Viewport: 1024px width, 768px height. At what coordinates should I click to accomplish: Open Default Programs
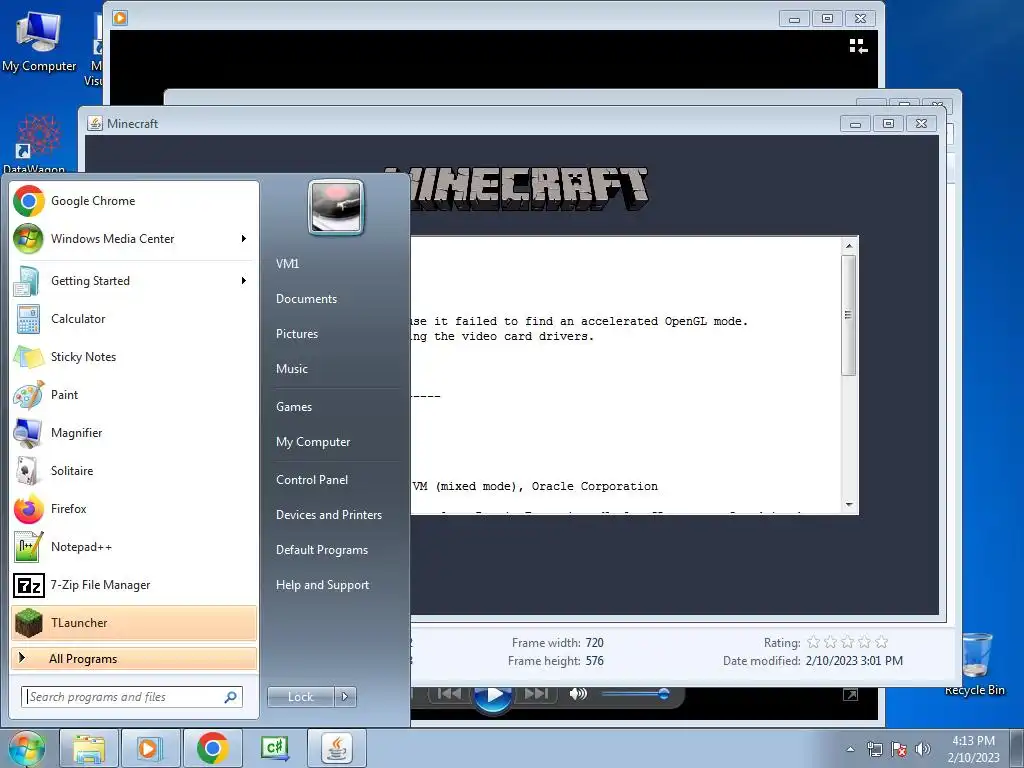(322, 550)
